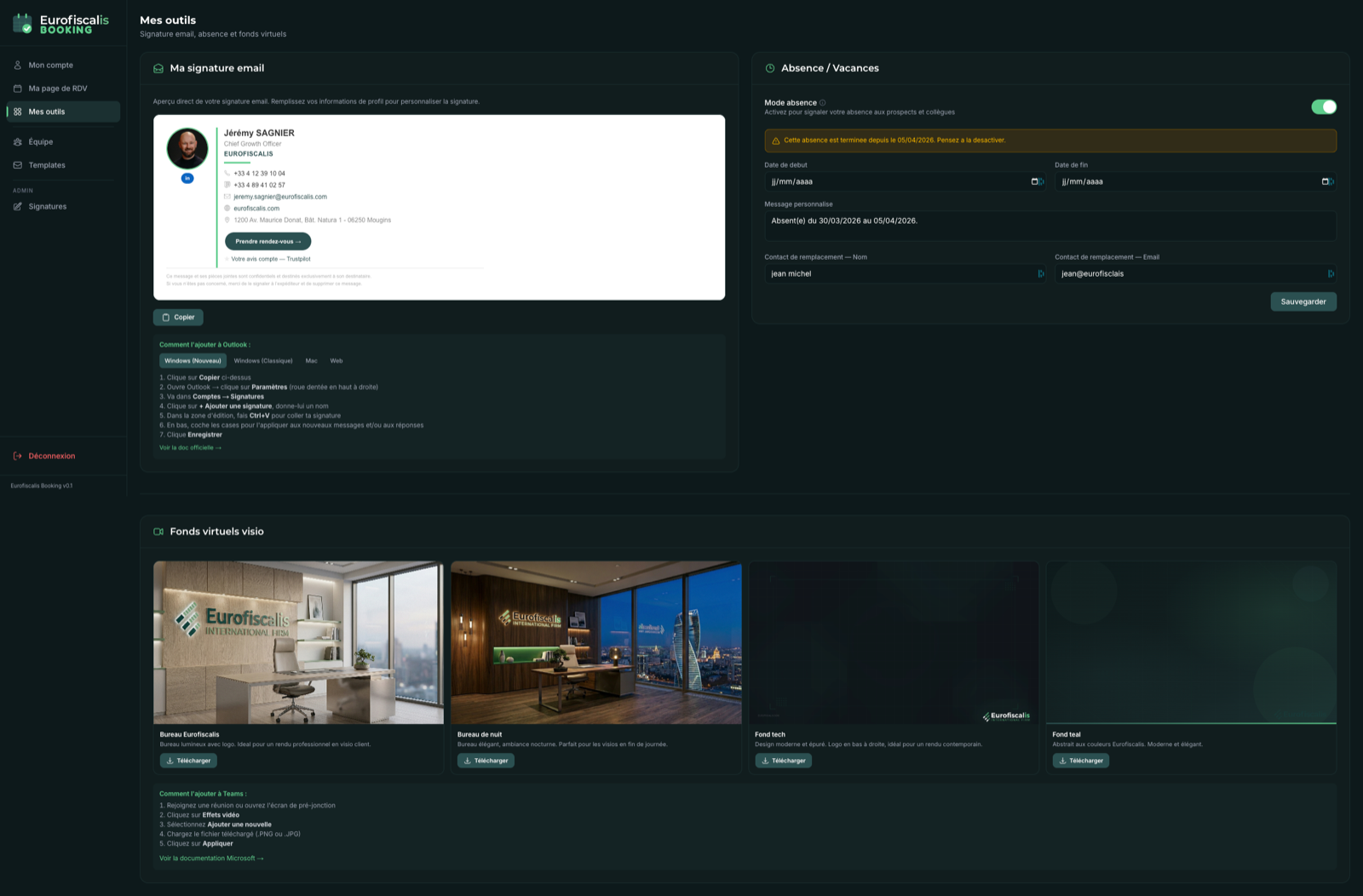Open Templates in the sidebar
1363x896 pixels.
[47, 165]
